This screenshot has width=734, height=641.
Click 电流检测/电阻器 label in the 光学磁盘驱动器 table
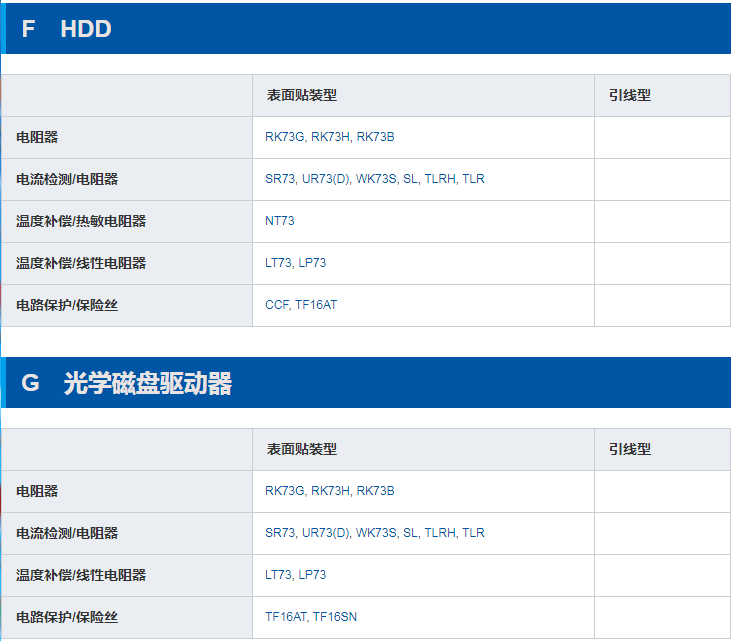[67, 533]
